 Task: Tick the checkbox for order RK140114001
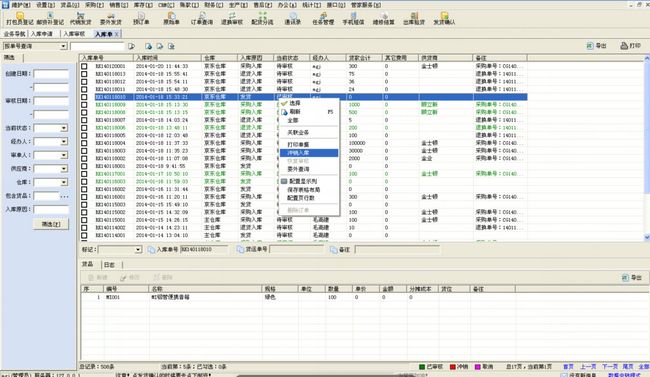coord(84,235)
